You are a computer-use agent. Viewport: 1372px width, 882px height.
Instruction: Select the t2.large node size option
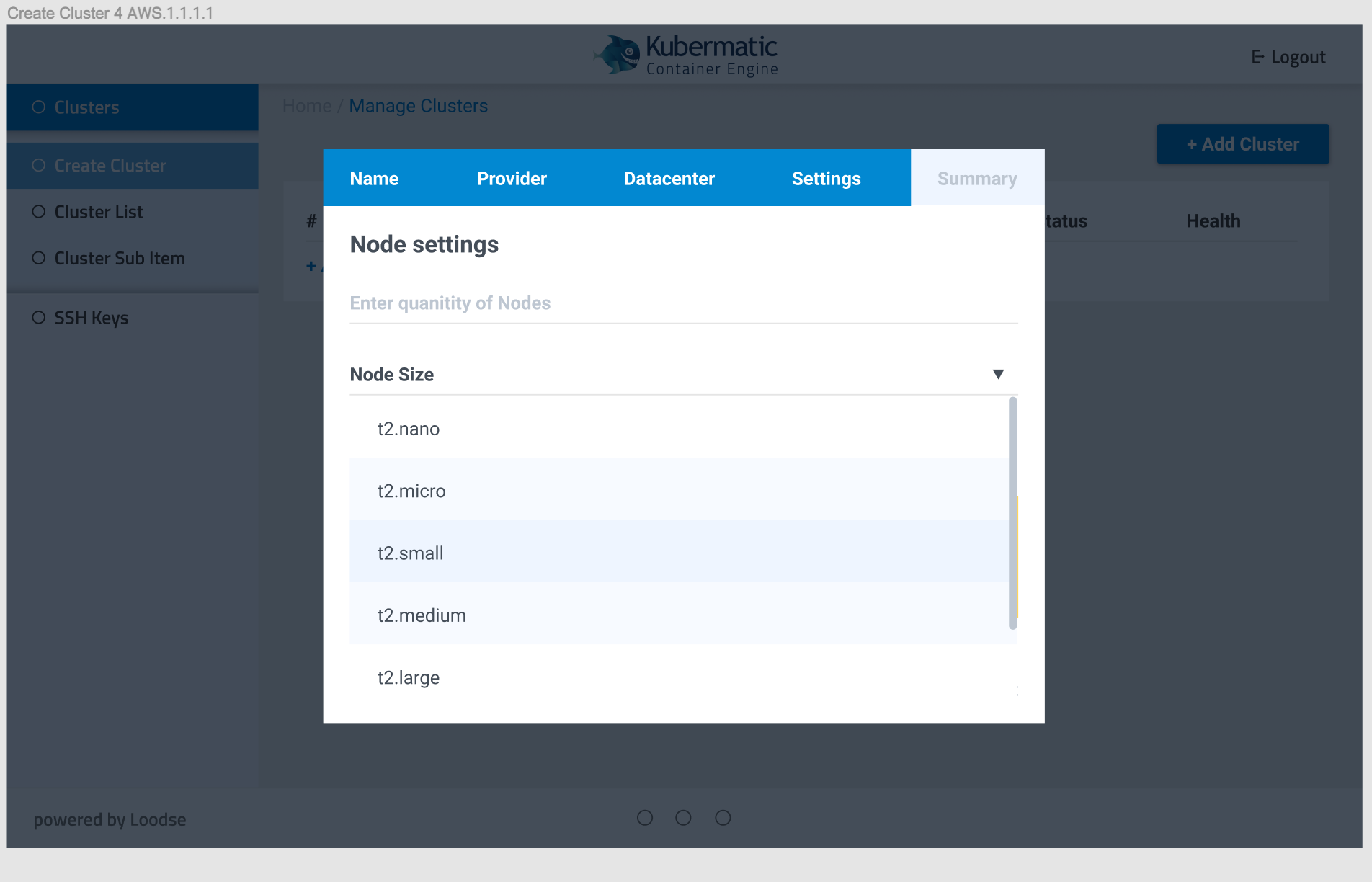point(408,677)
